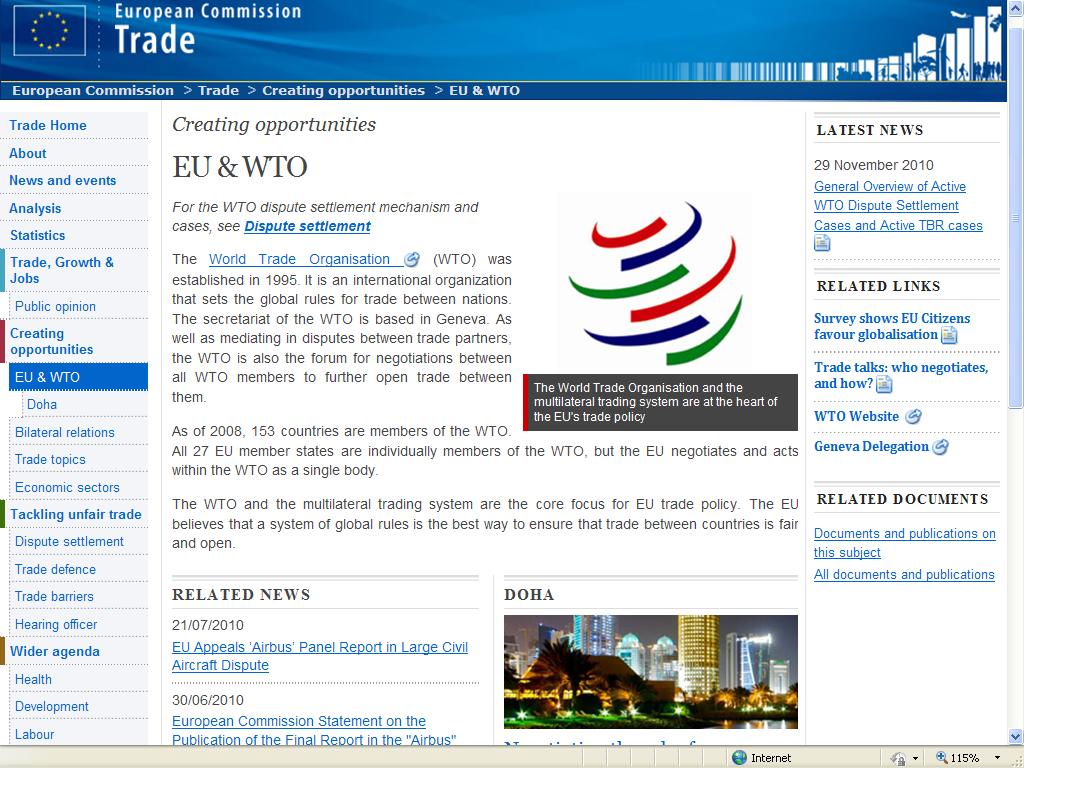Open the 115% zoom level dropdown arrow
The width and height of the screenshot is (1080, 810).
[x=997, y=758]
